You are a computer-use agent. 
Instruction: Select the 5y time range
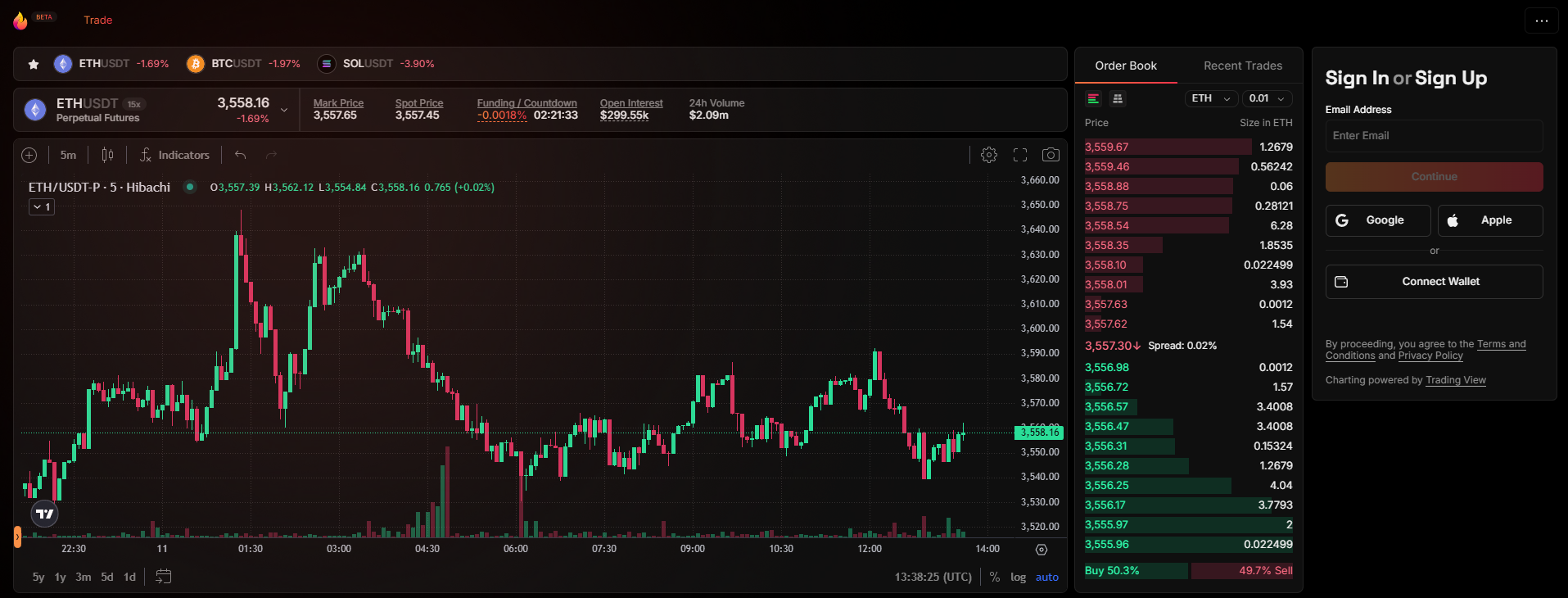tap(38, 577)
